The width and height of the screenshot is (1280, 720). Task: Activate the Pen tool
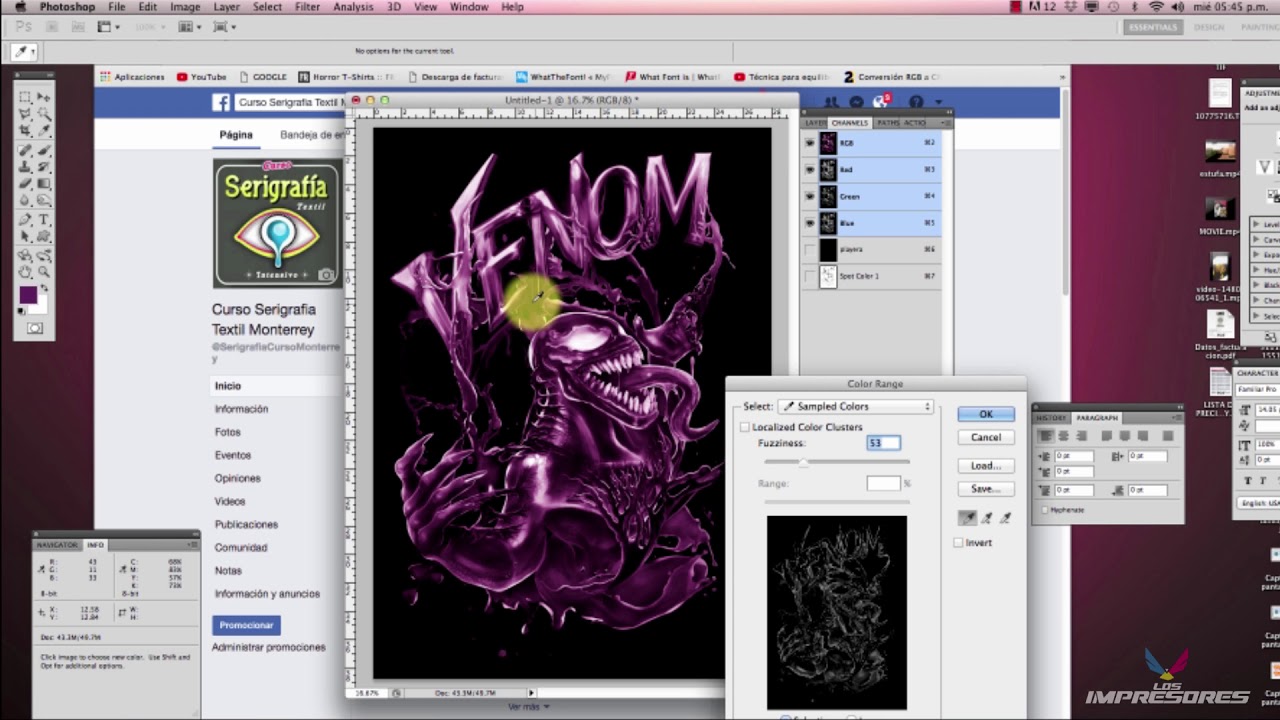[25, 220]
